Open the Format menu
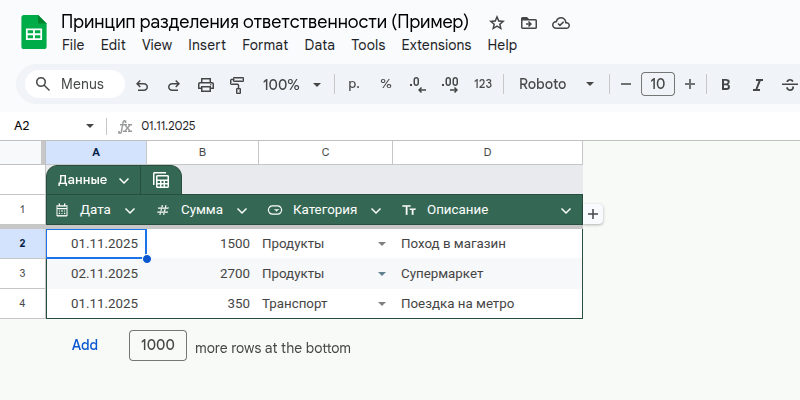800x400 pixels. (x=265, y=45)
